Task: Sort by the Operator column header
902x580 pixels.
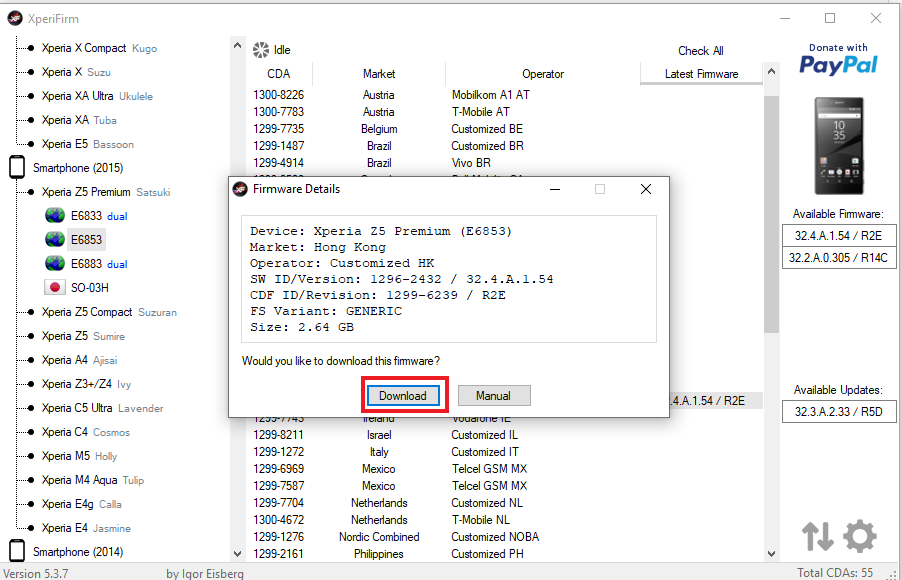Action: pyautogui.click(x=542, y=74)
